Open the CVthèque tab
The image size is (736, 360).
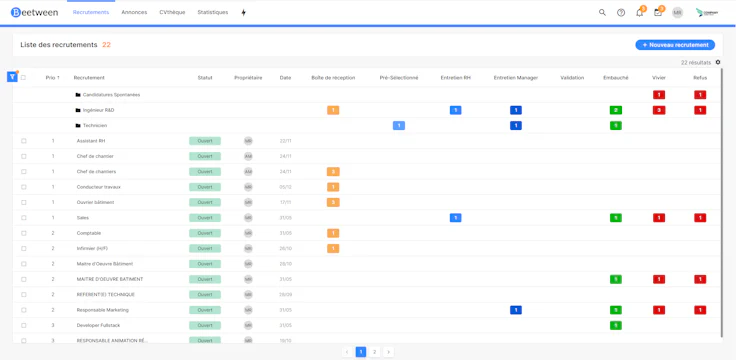tap(172, 13)
